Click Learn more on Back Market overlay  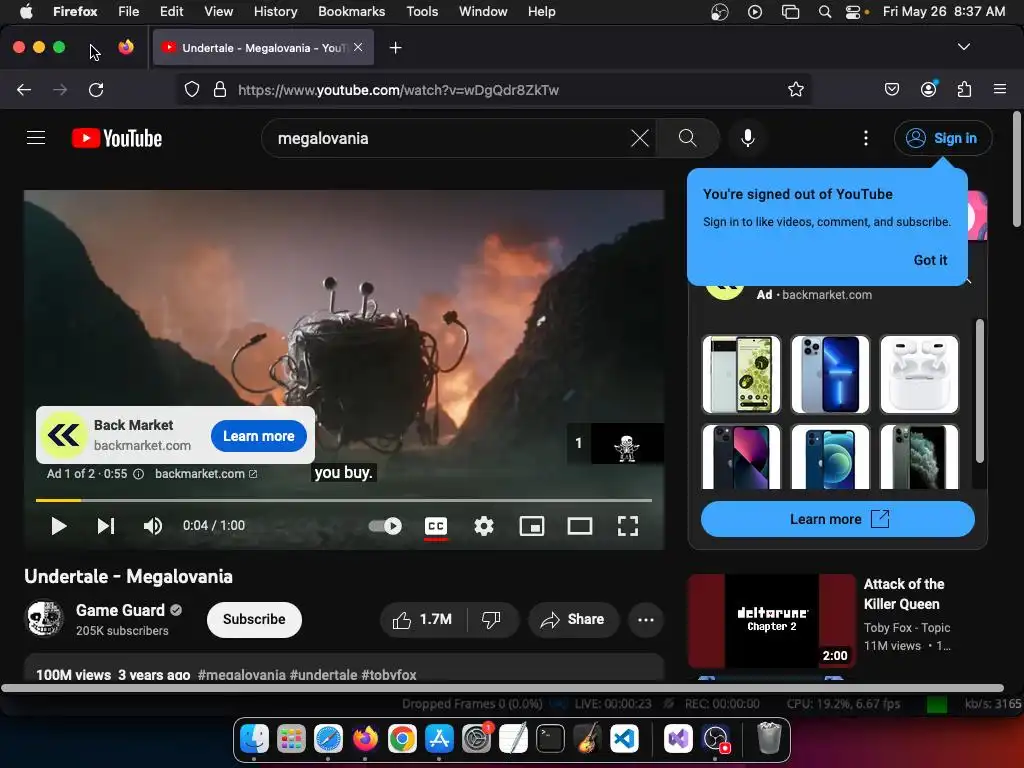(x=259, y=436)
